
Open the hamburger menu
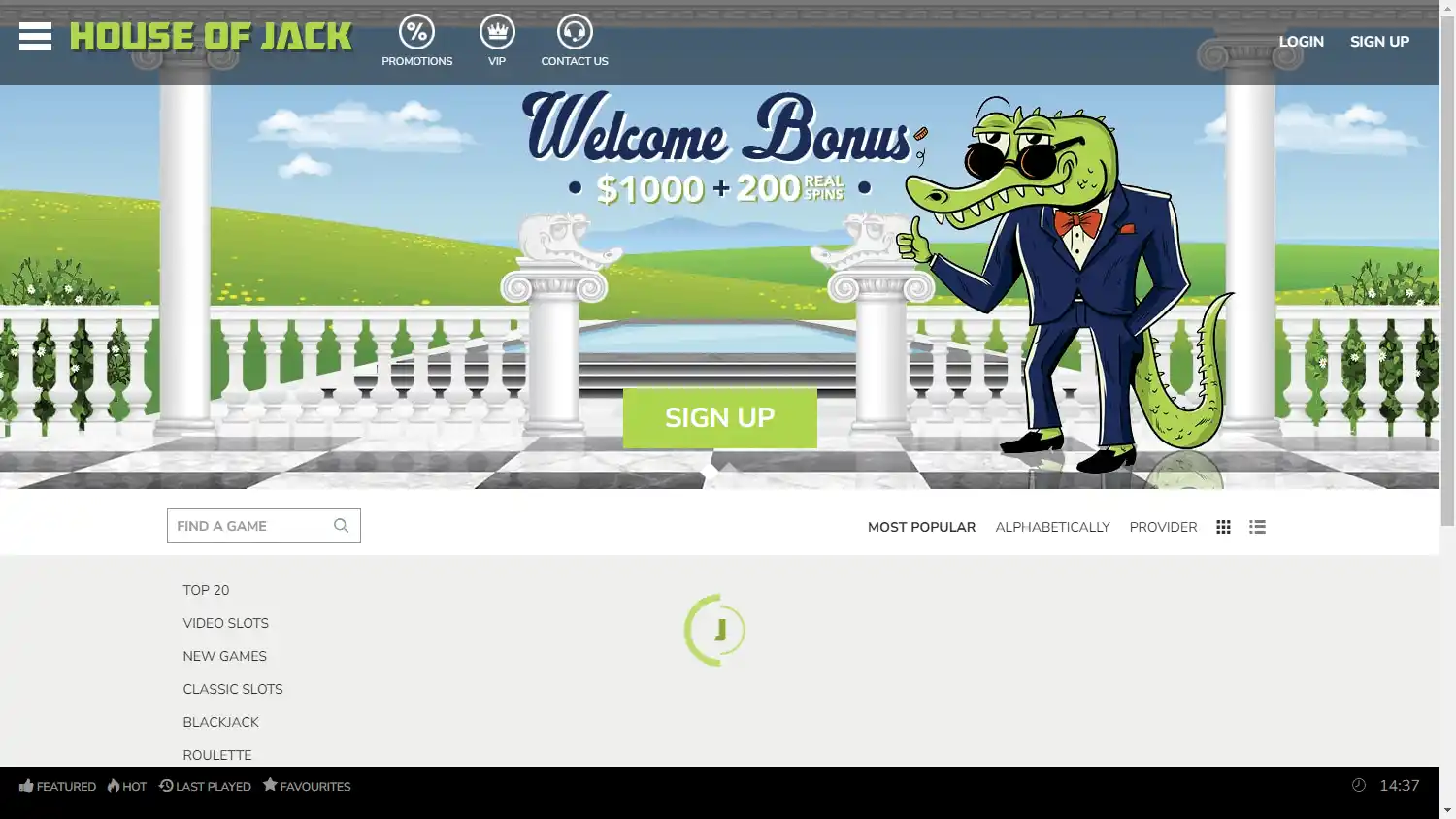(x=35, y=37)
